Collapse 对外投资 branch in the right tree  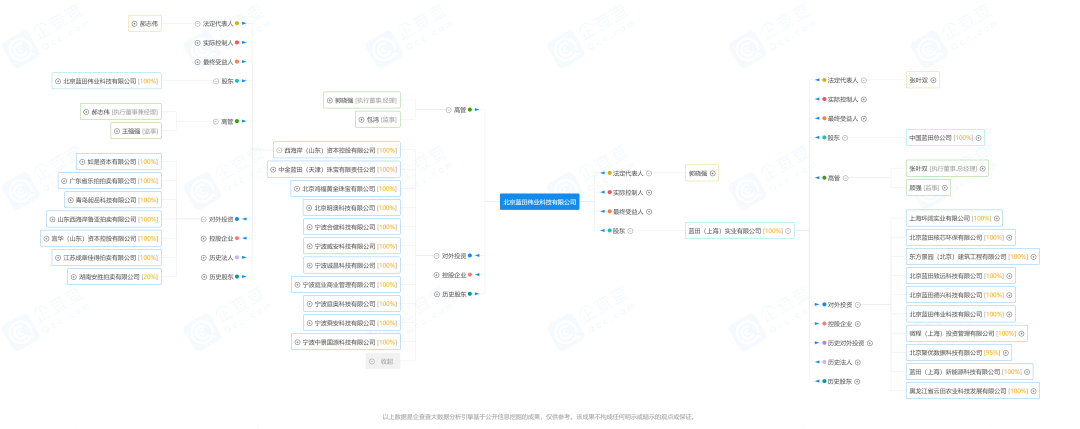click(x=858, y=304)
